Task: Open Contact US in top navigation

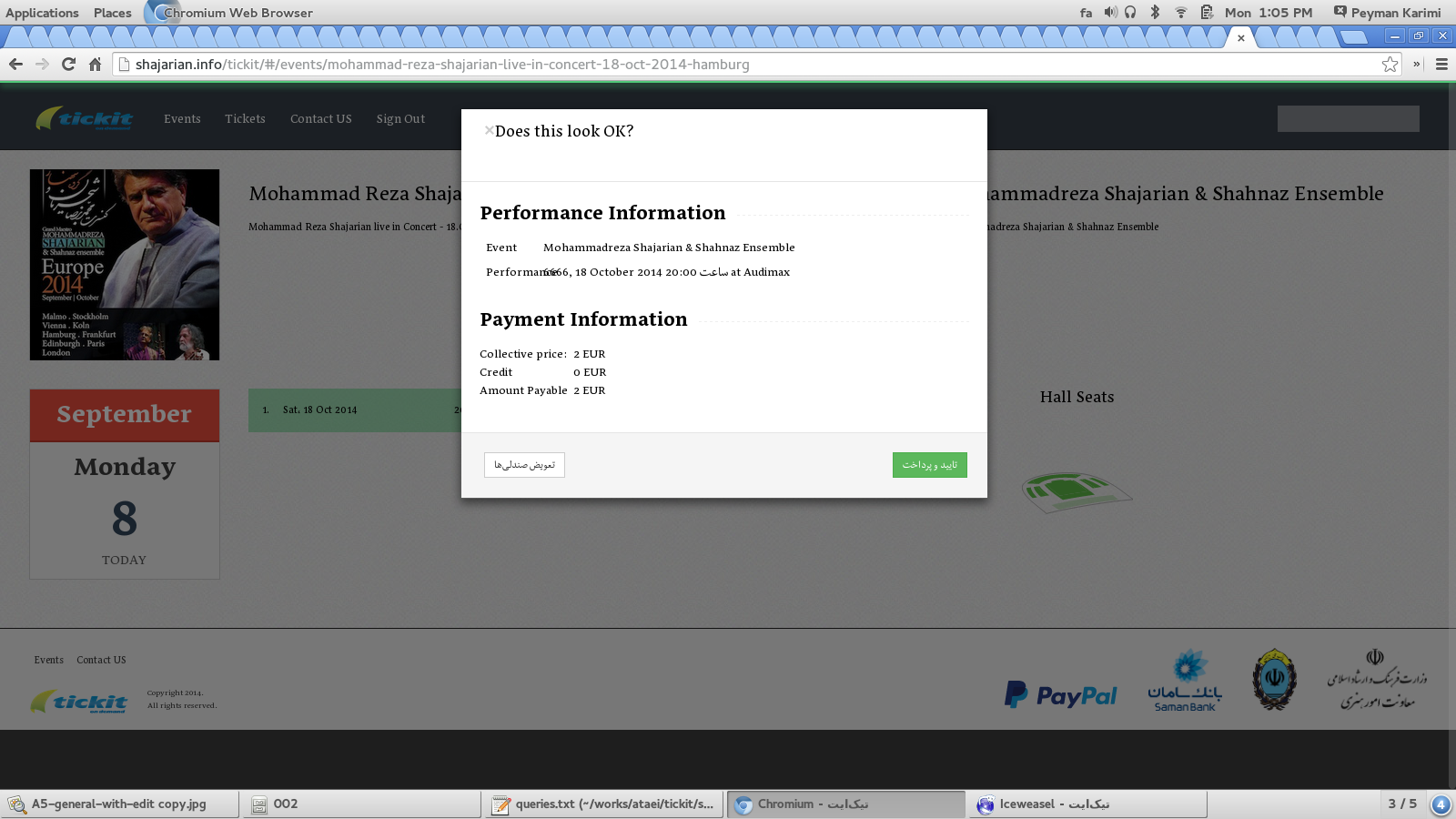Action: pos(320,119)
